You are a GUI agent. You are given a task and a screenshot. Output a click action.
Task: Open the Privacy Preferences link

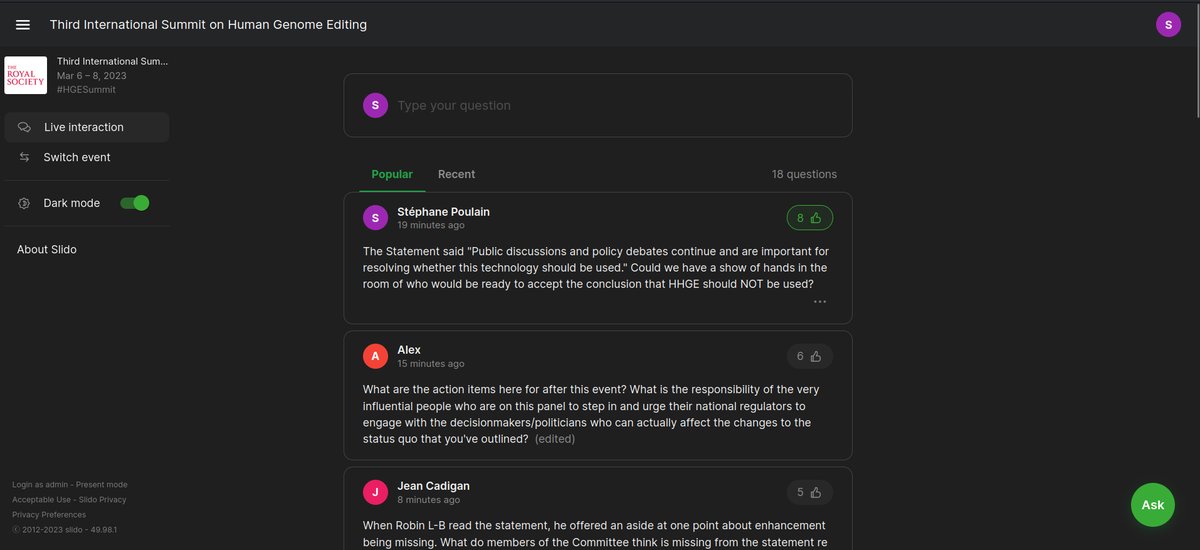coord(49,514)
